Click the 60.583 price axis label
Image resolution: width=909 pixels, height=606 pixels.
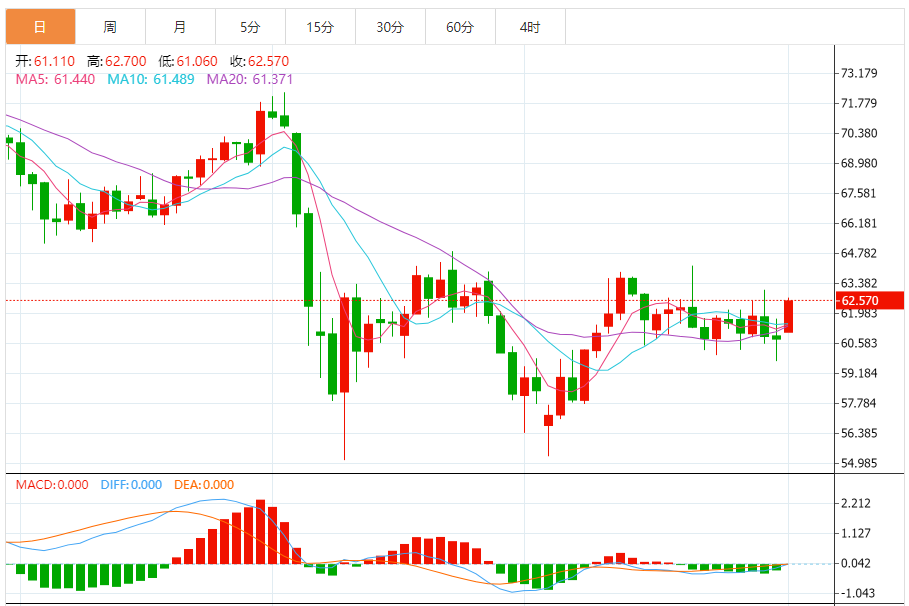(x=859, y=343)
